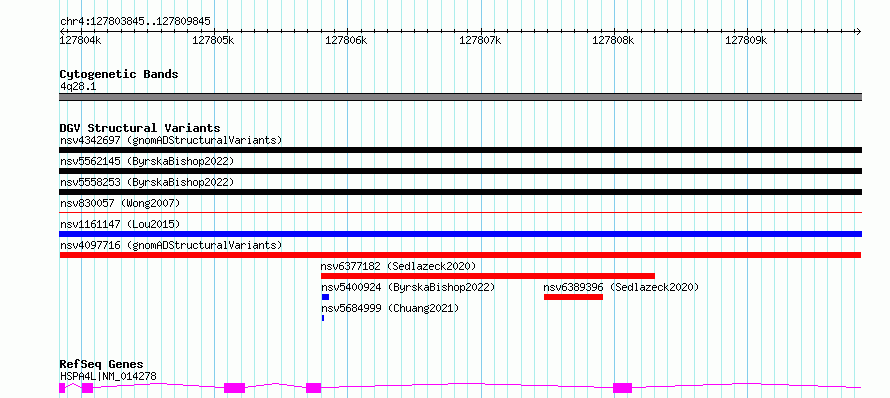Image resolution: width=890 pixels, height=398 pixels.
Task: Click the nsv6389396 Sedlazeck2020 label
Action: click(621, 287)
